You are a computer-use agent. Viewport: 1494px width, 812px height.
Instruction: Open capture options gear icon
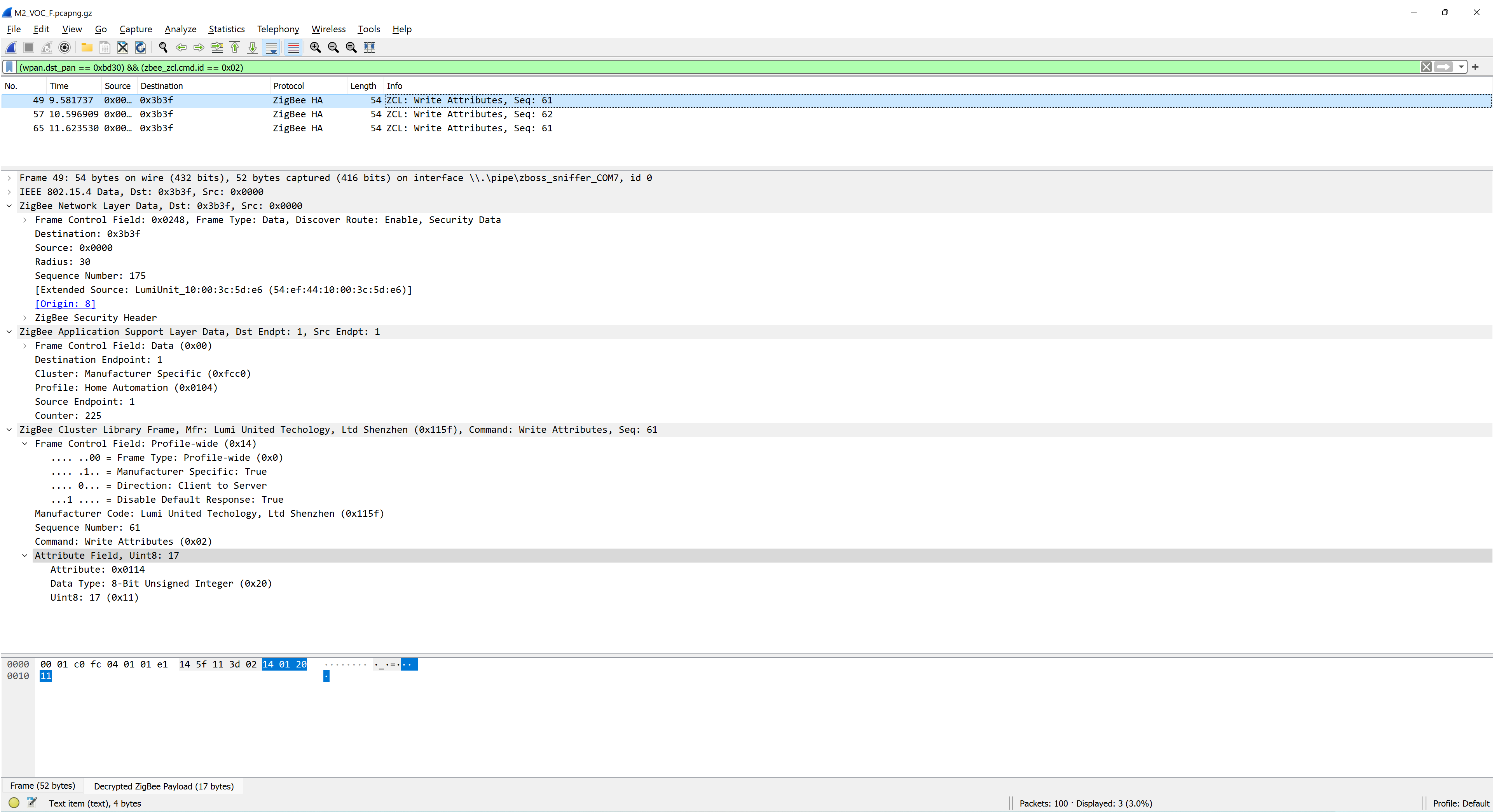[x=65, y=47]
